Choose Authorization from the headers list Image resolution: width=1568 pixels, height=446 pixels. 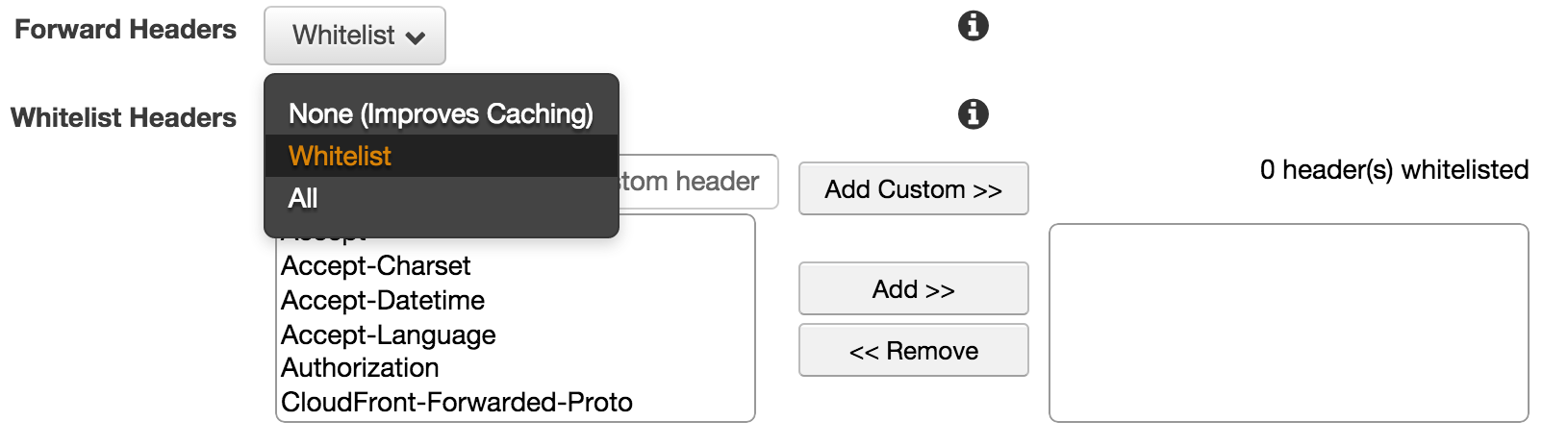coord(361,368)
